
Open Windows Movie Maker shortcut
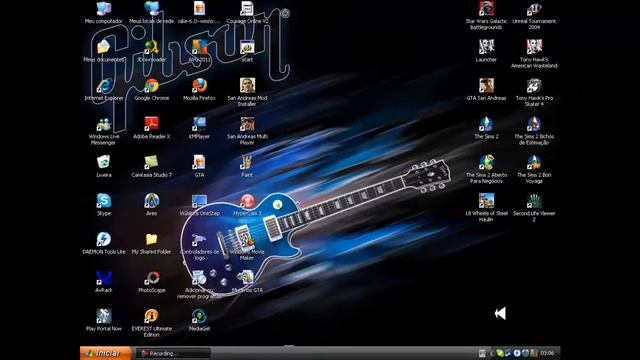[x=247, y=239]
